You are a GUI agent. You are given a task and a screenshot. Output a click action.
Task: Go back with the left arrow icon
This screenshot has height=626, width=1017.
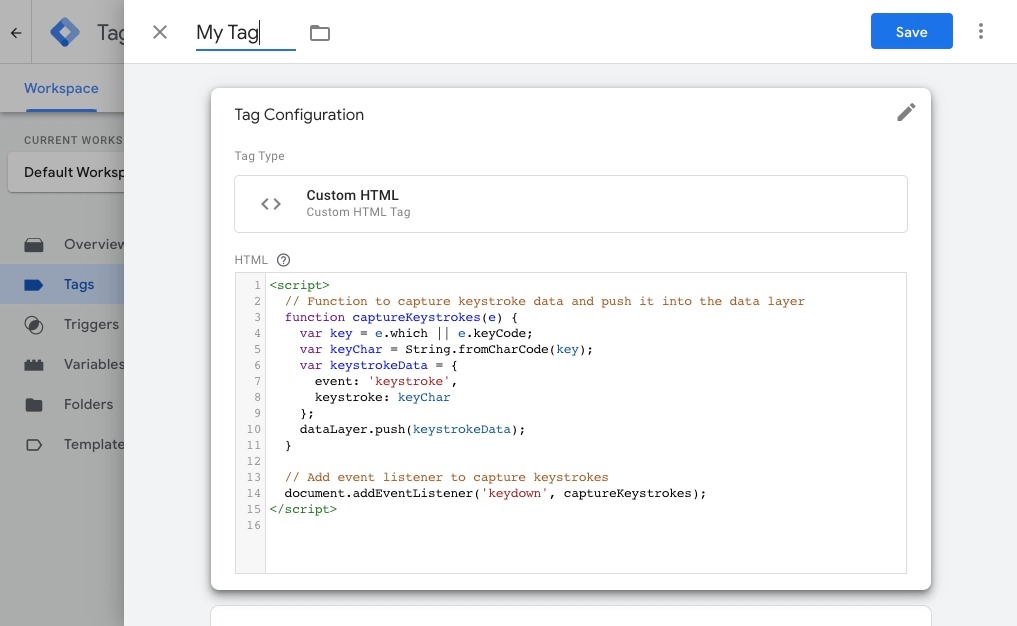16,32
